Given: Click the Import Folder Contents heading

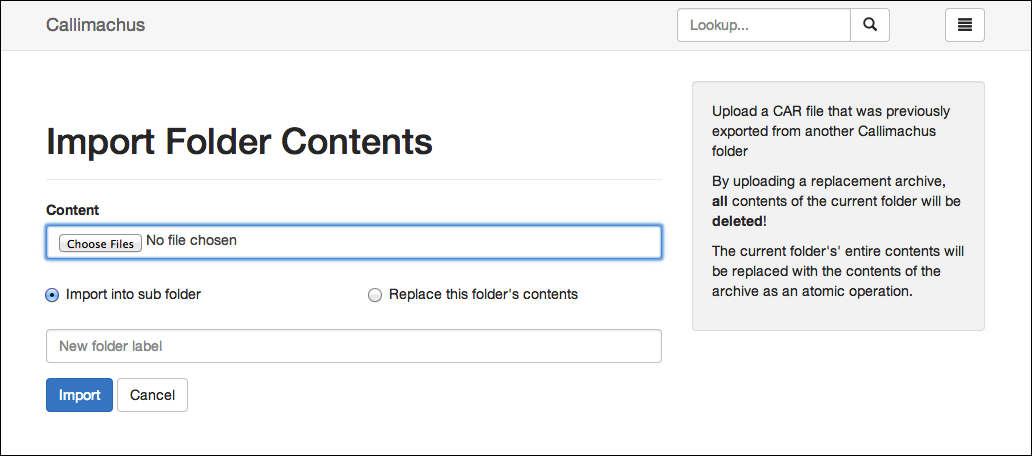Looking at the screenshot, I should [239, 141].
